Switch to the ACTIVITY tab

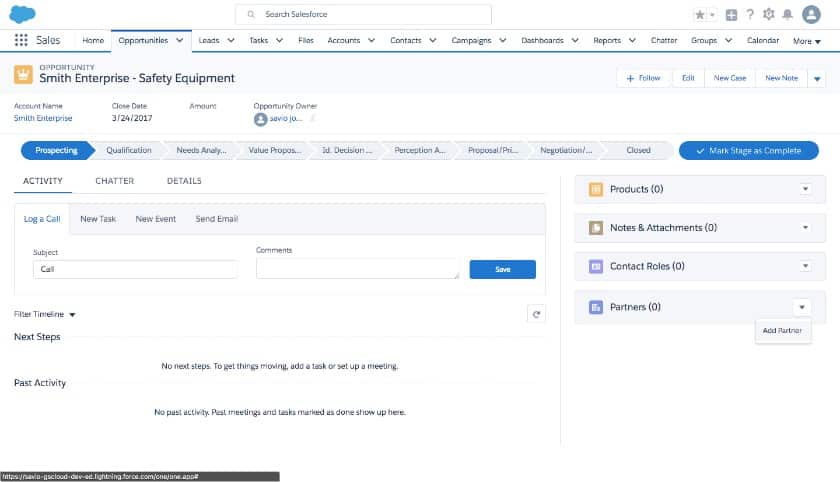tap(43, 181)
